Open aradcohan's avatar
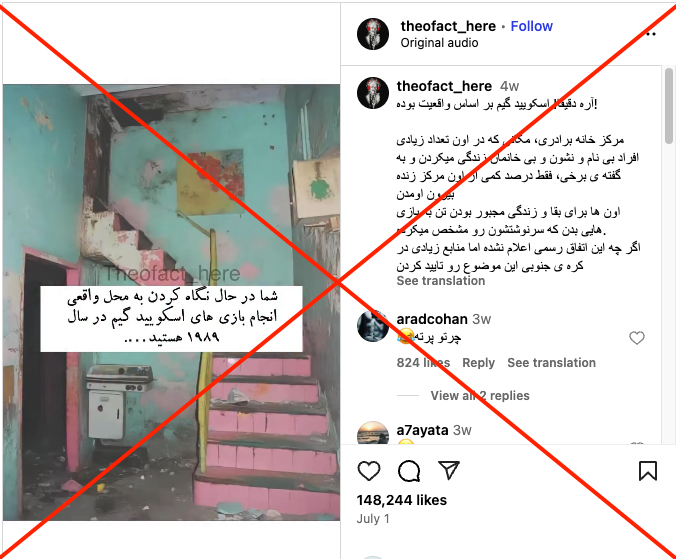Image resolution: width=676 pixels, height=559 pixels. pyautogui.click(x=373, y=326)
